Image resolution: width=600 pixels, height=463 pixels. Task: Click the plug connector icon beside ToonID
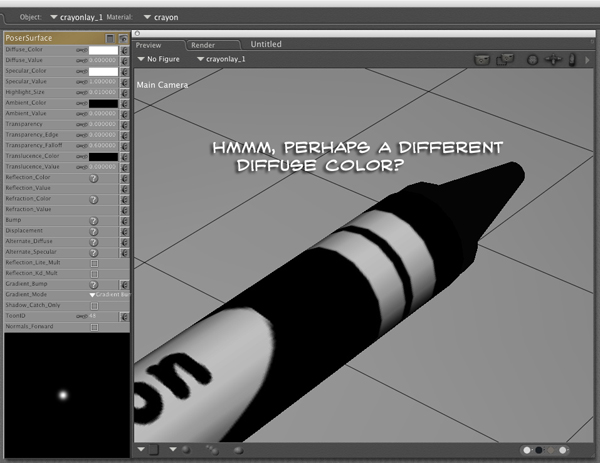point(124,316)
